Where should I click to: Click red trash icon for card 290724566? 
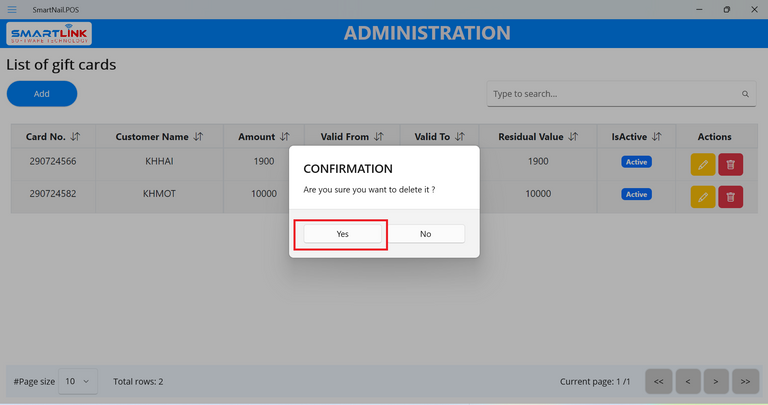(731, 163)
